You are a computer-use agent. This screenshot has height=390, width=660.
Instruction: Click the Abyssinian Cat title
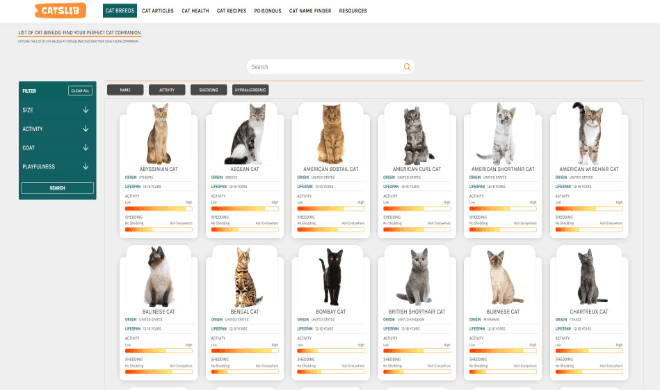click(x=159, y=169)
